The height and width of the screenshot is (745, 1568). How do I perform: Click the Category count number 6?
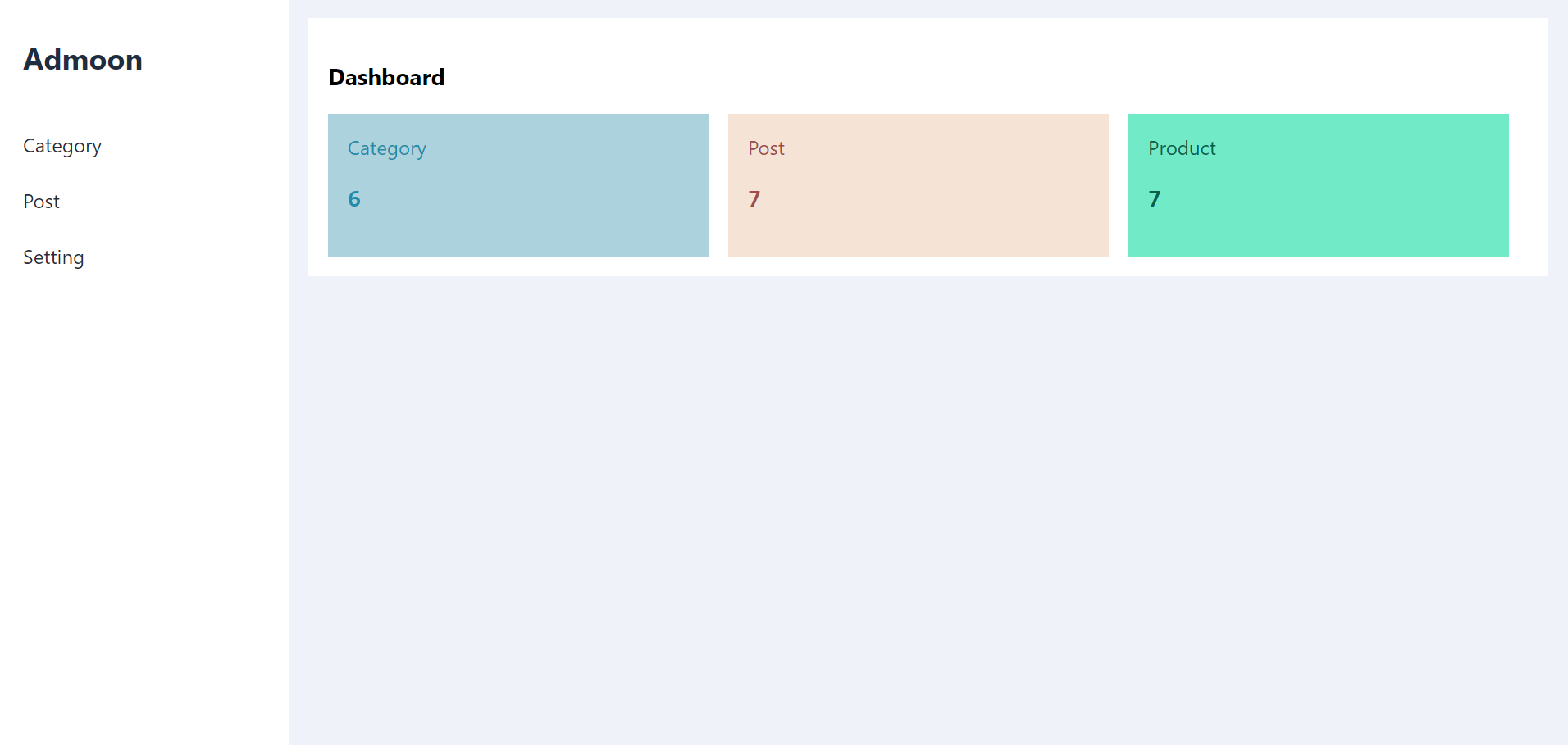354,199
